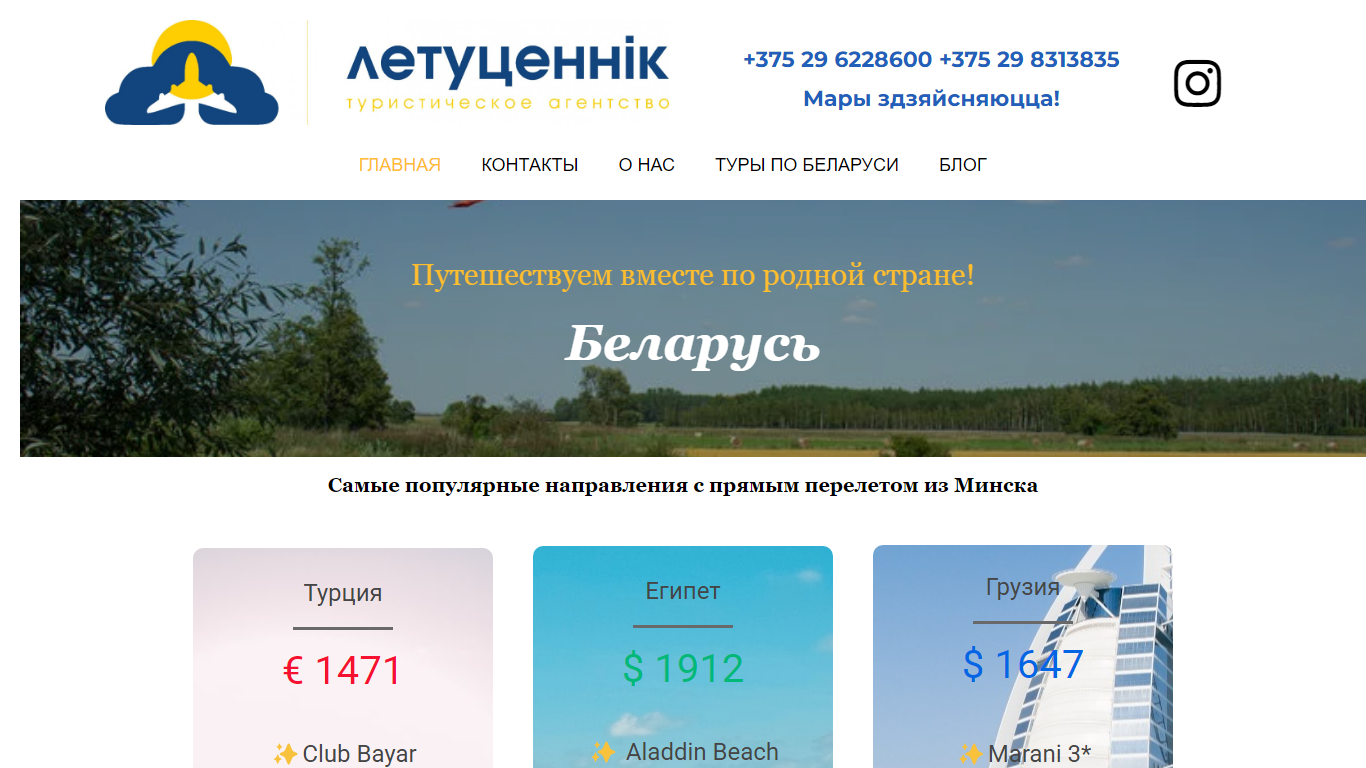Open the БЛОГ menu item

(963, 165)
